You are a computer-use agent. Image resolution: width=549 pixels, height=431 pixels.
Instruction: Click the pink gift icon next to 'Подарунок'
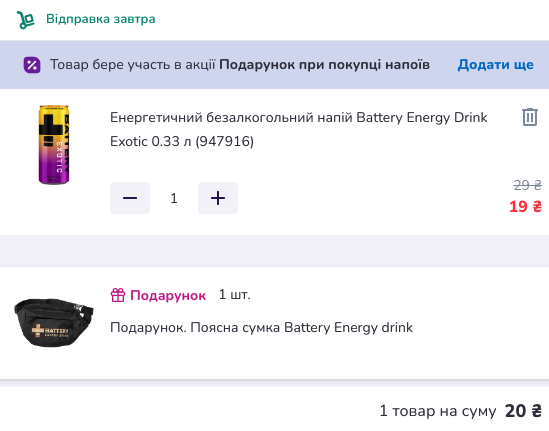click(x=118, y=295)
